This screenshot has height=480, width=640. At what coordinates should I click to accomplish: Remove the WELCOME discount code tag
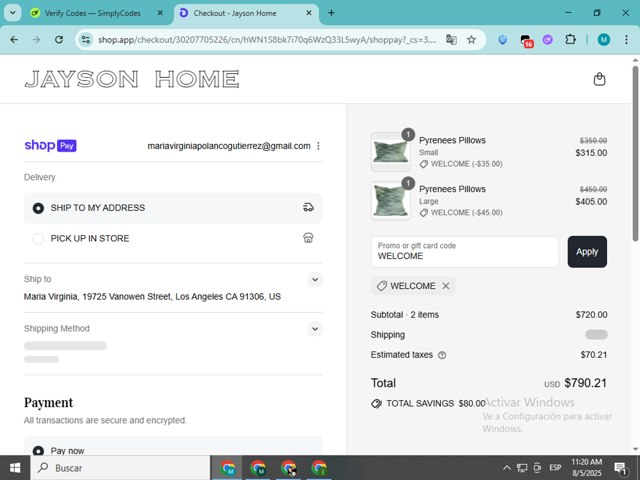446,286
